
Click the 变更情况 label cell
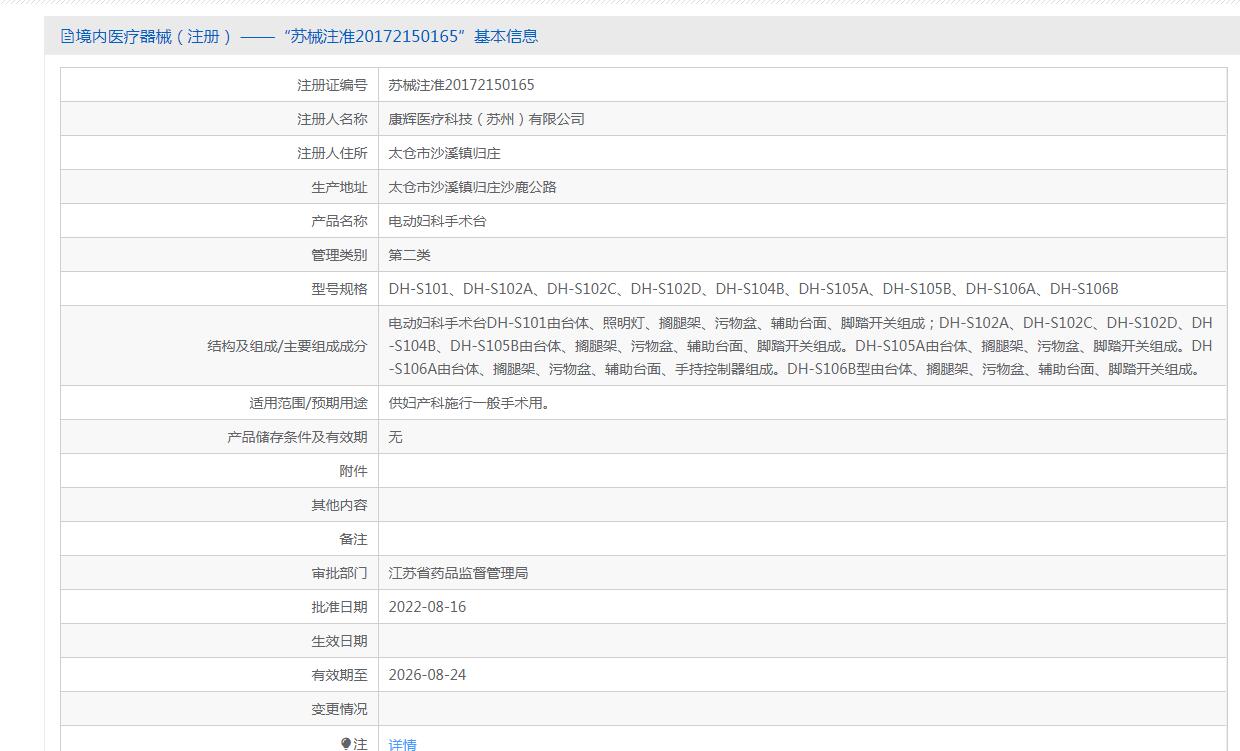click(220, 709)
